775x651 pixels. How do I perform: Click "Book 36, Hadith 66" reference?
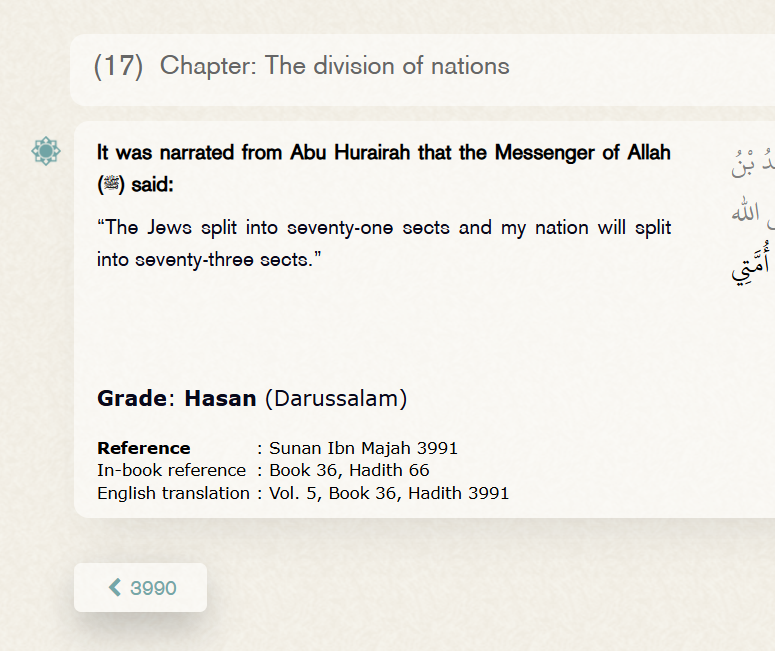[349, 470]
